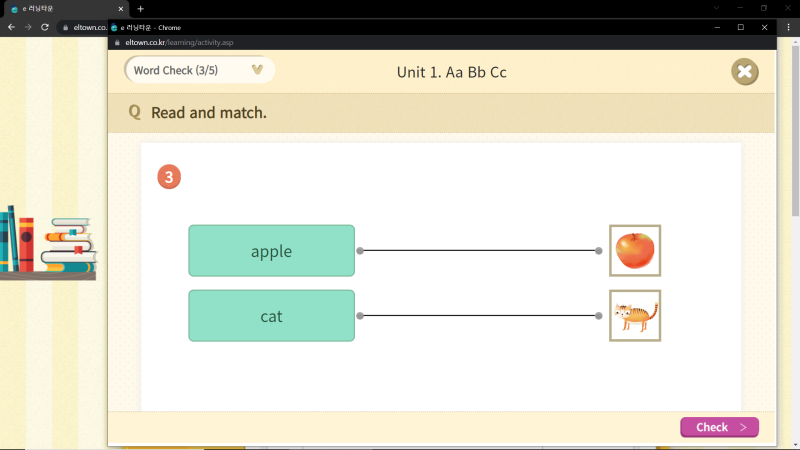This screenshot has height=450, width=800.
Task: Click the question number 3 badge
Action: tap(170, 178)
